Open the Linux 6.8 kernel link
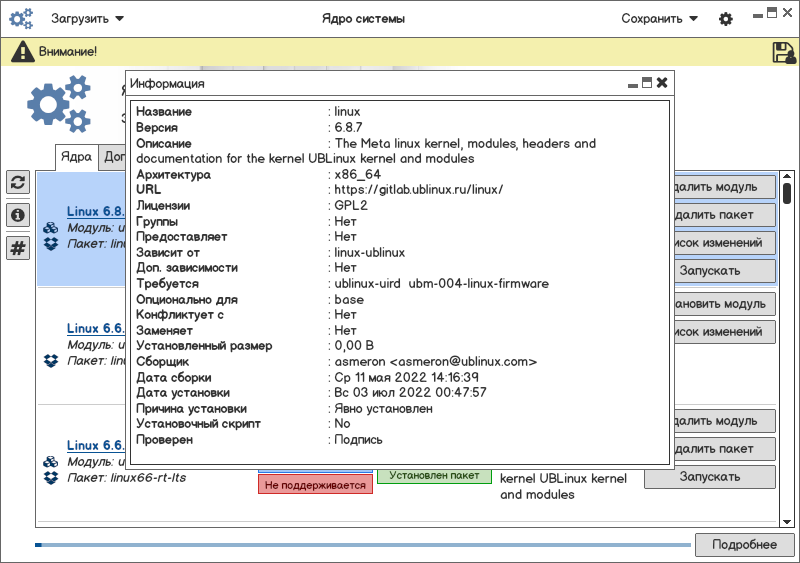This screenshot has width=800, height=563. [x=95, y=211]
